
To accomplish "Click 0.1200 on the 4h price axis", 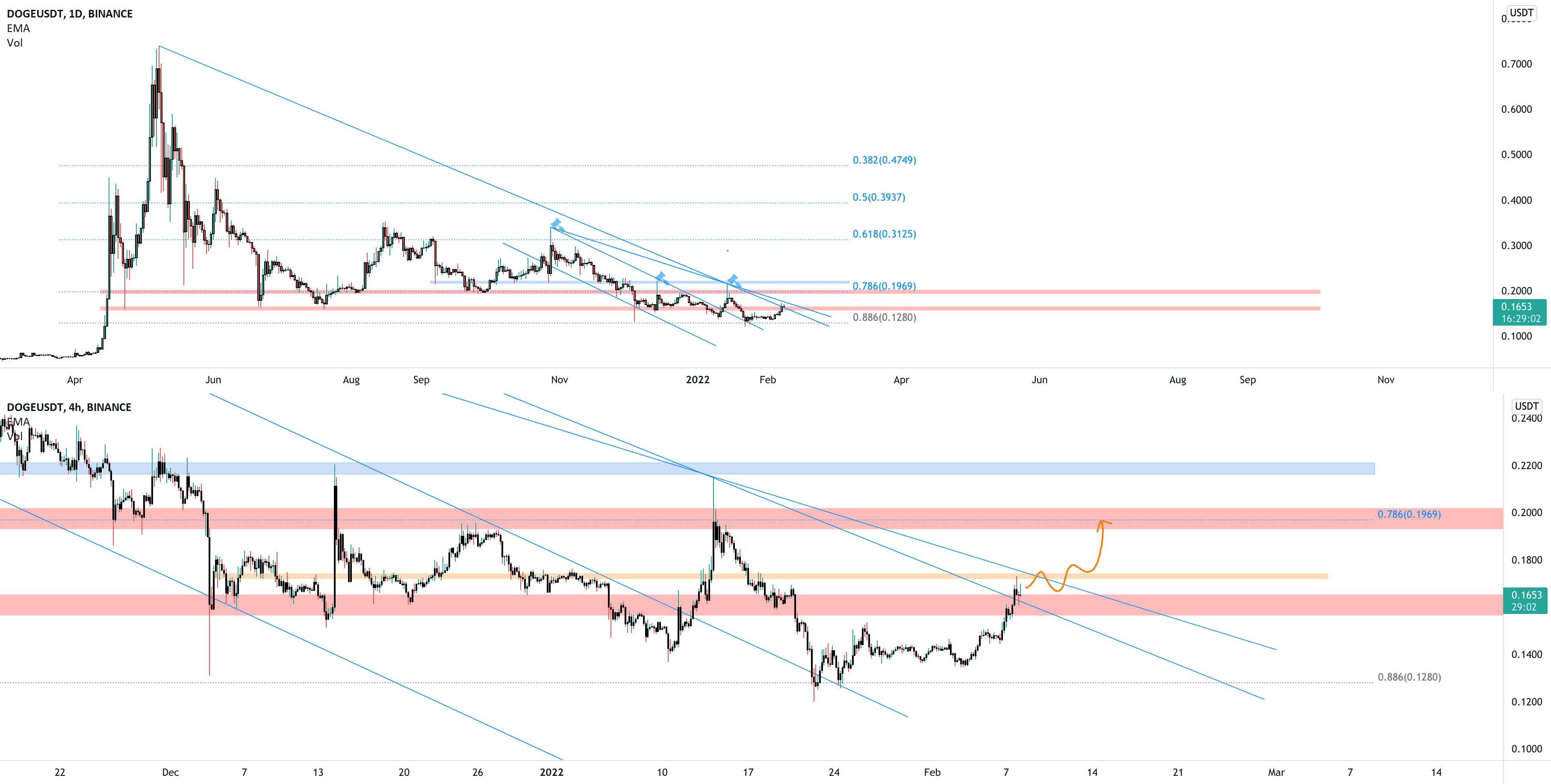I will 1527,702.
